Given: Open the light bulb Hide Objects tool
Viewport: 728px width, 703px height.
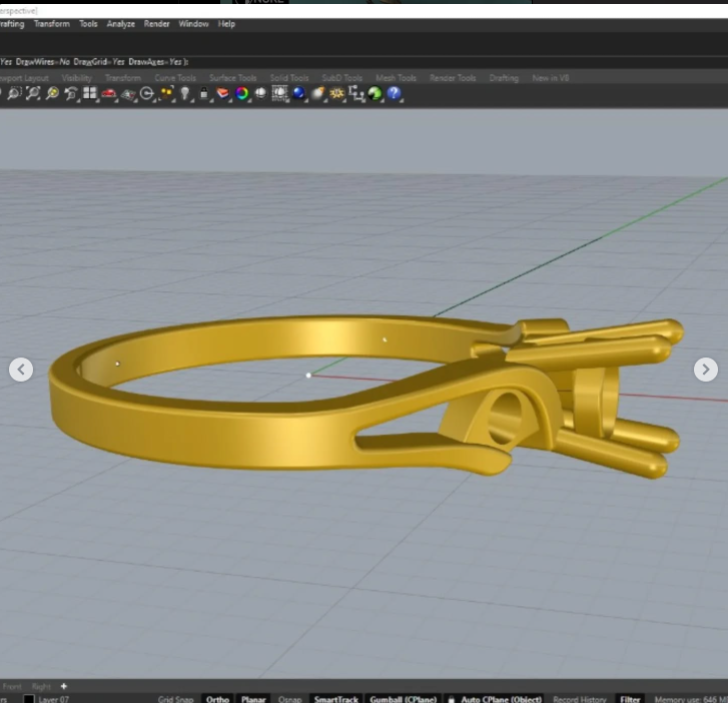Looking at the screenshot, I should click(185, 93).
